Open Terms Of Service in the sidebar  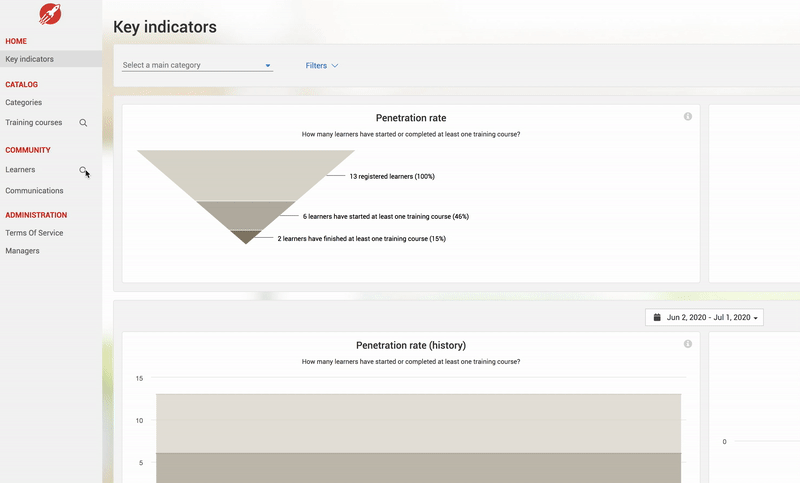34,233
